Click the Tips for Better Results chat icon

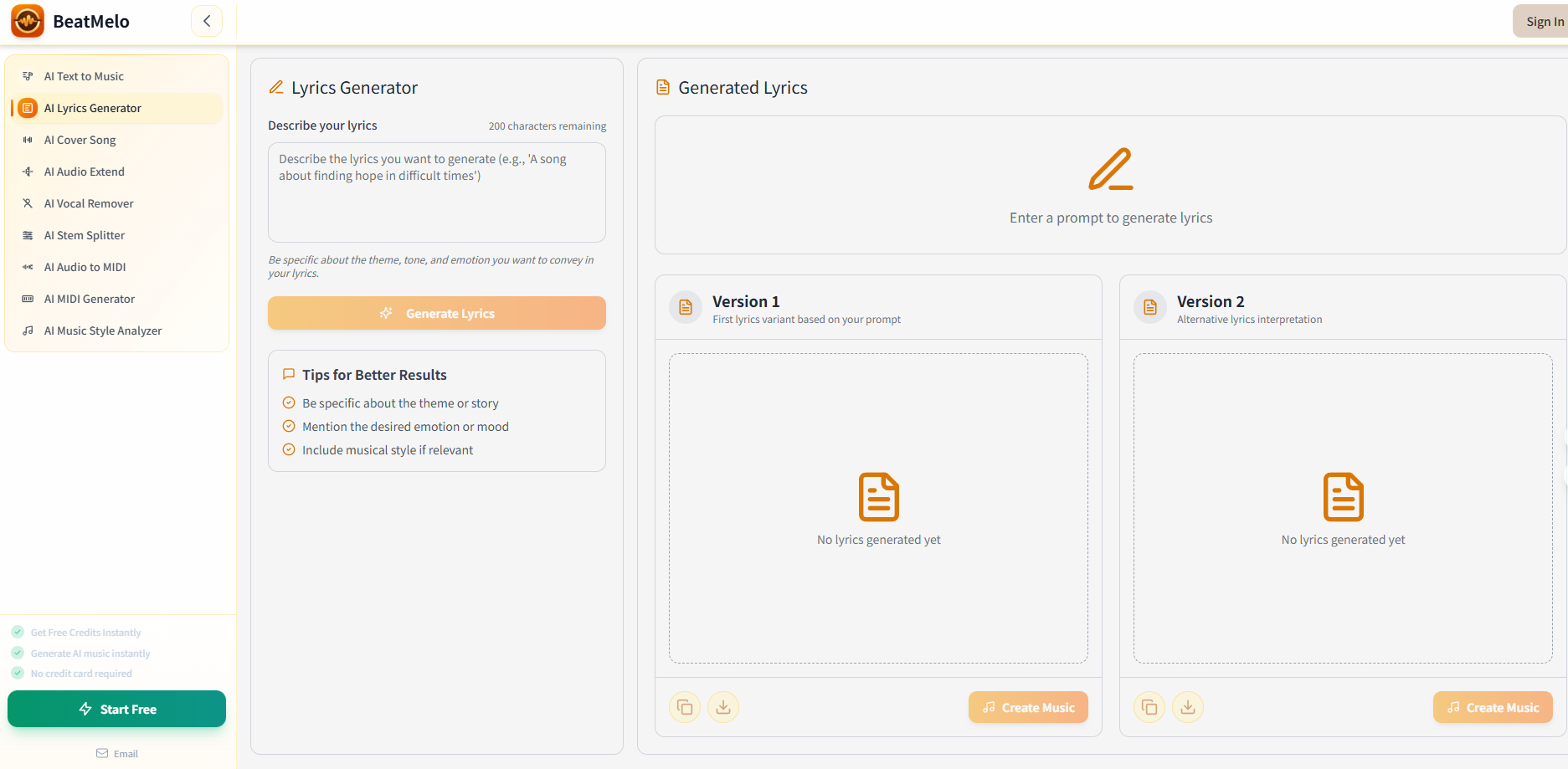(289, 374)
